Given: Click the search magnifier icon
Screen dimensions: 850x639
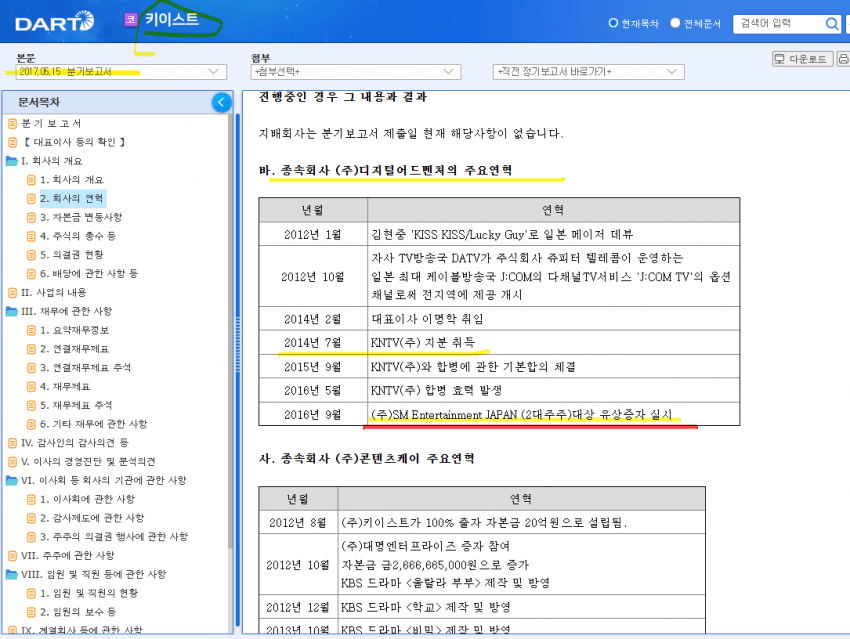Looking at the screenshot, I should point(832,24).
